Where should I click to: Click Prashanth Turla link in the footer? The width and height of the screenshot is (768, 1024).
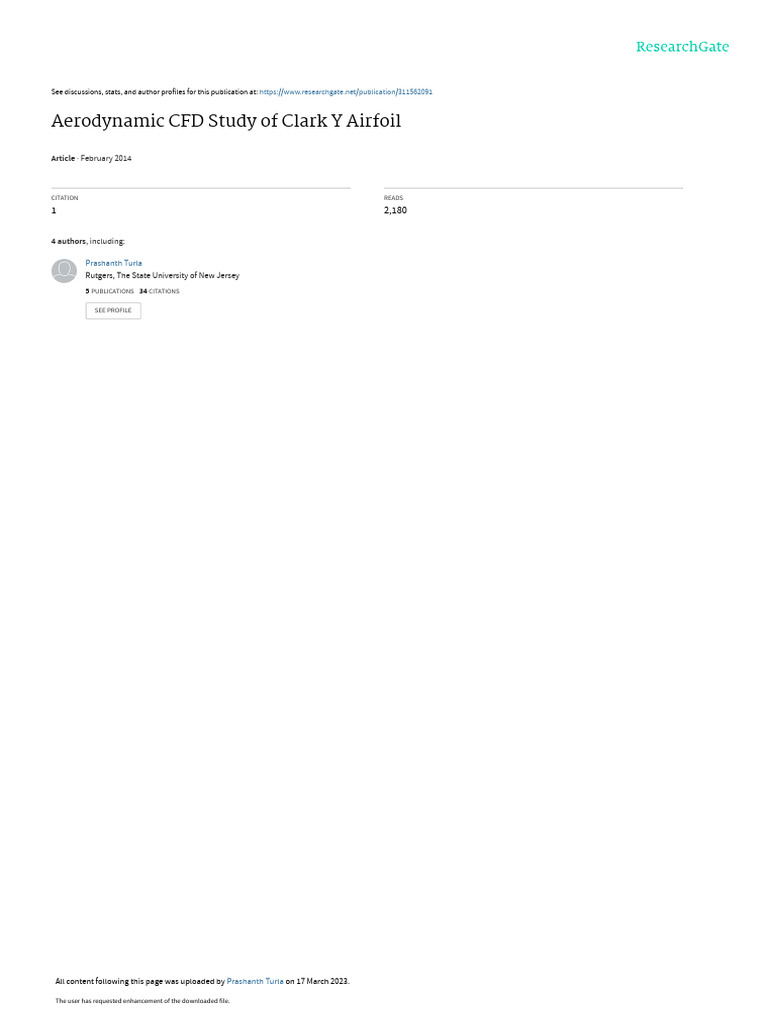(255, 981)
